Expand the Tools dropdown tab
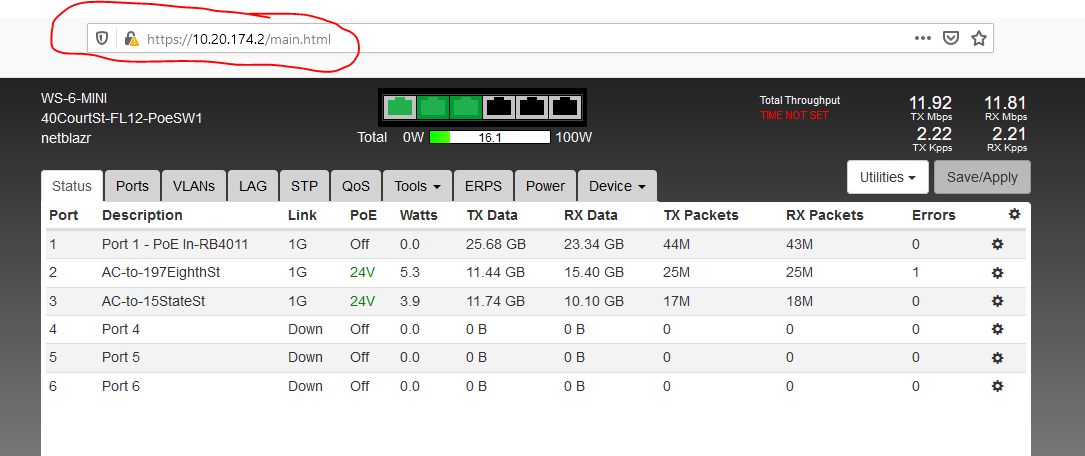Screen dimensions: 1085x456 coord(418,186)
